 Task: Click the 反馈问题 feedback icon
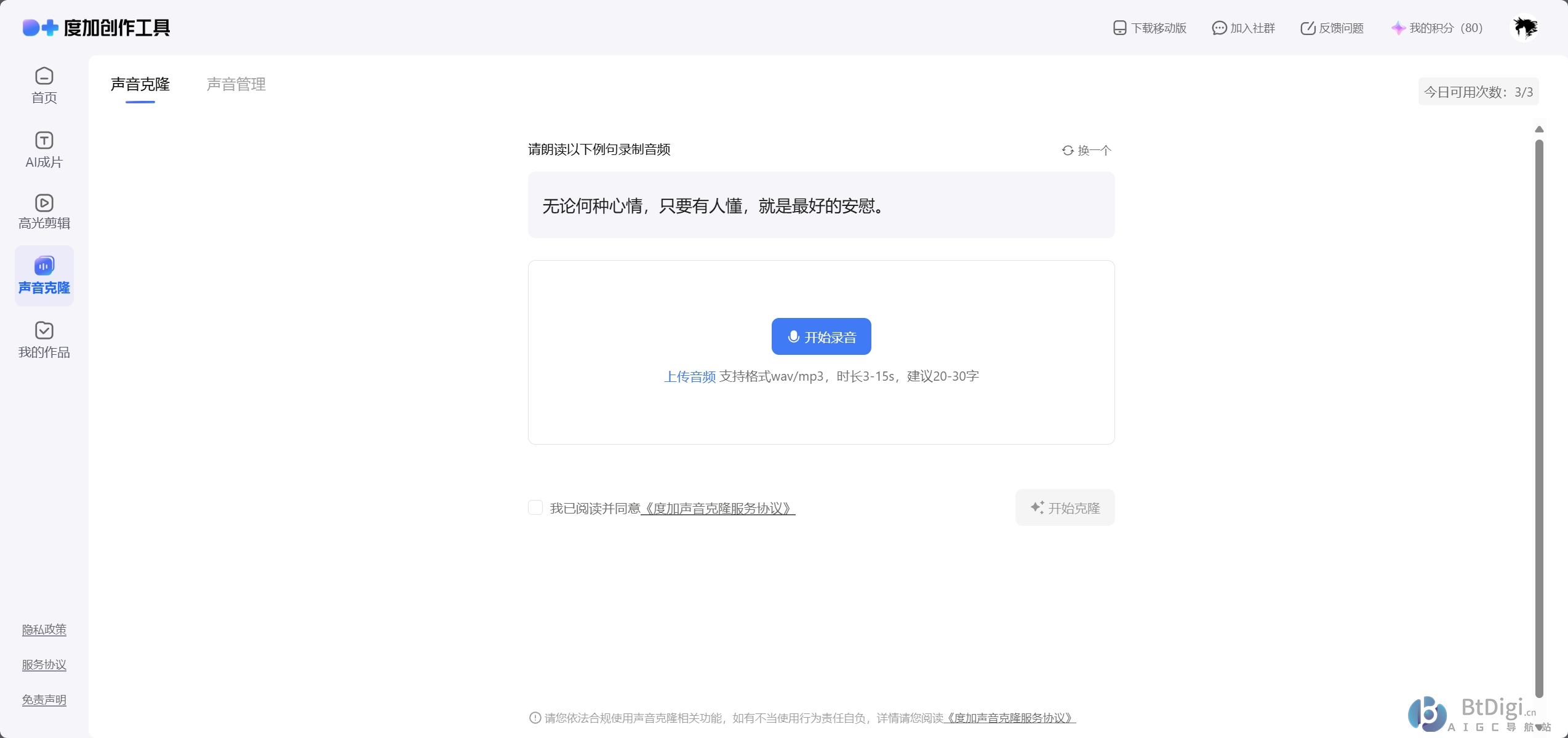[1308, 28]
